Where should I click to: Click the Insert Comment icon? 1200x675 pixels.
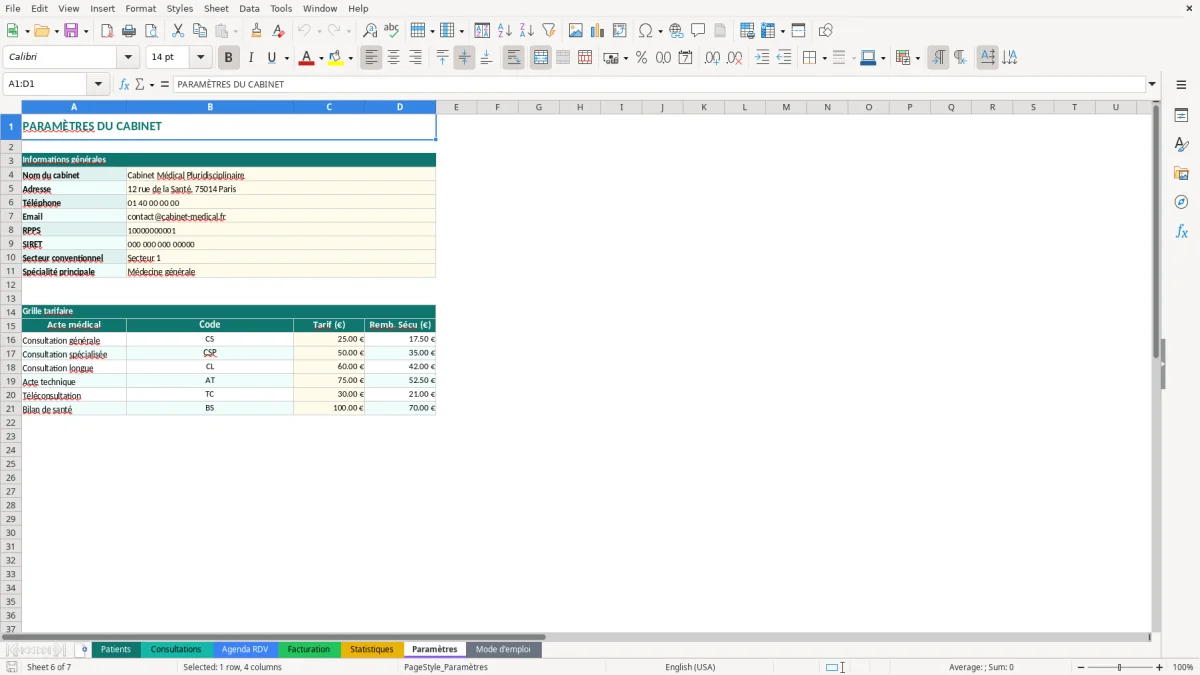tap(698, 31)
